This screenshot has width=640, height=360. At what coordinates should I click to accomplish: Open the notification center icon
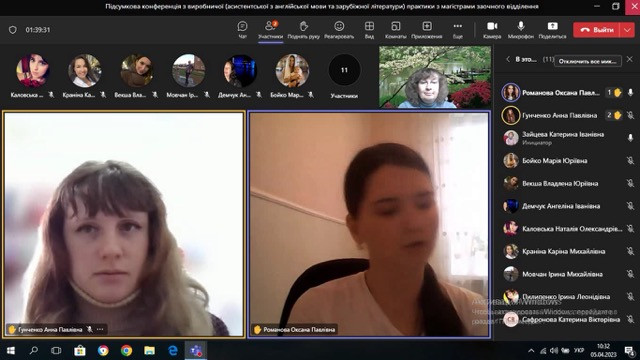pyautogui.click(x=629, y=351)
